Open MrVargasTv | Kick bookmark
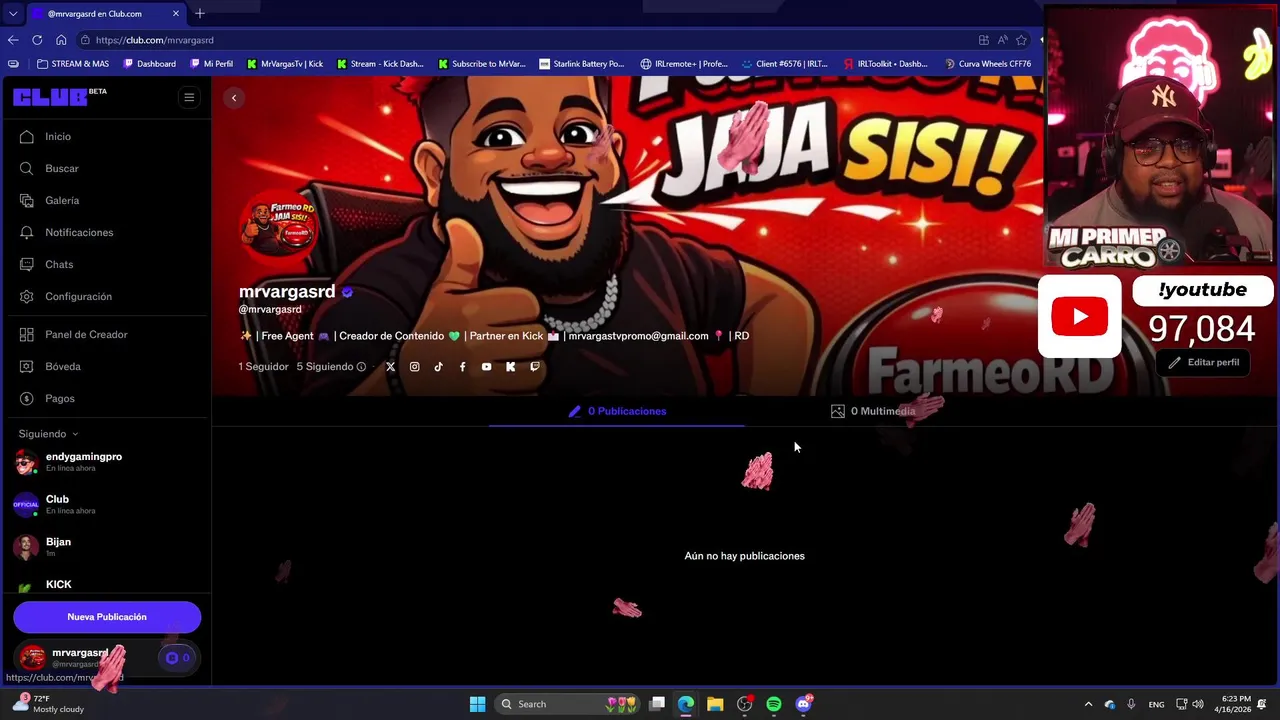 pyautogui.click(x=284, y=64)
